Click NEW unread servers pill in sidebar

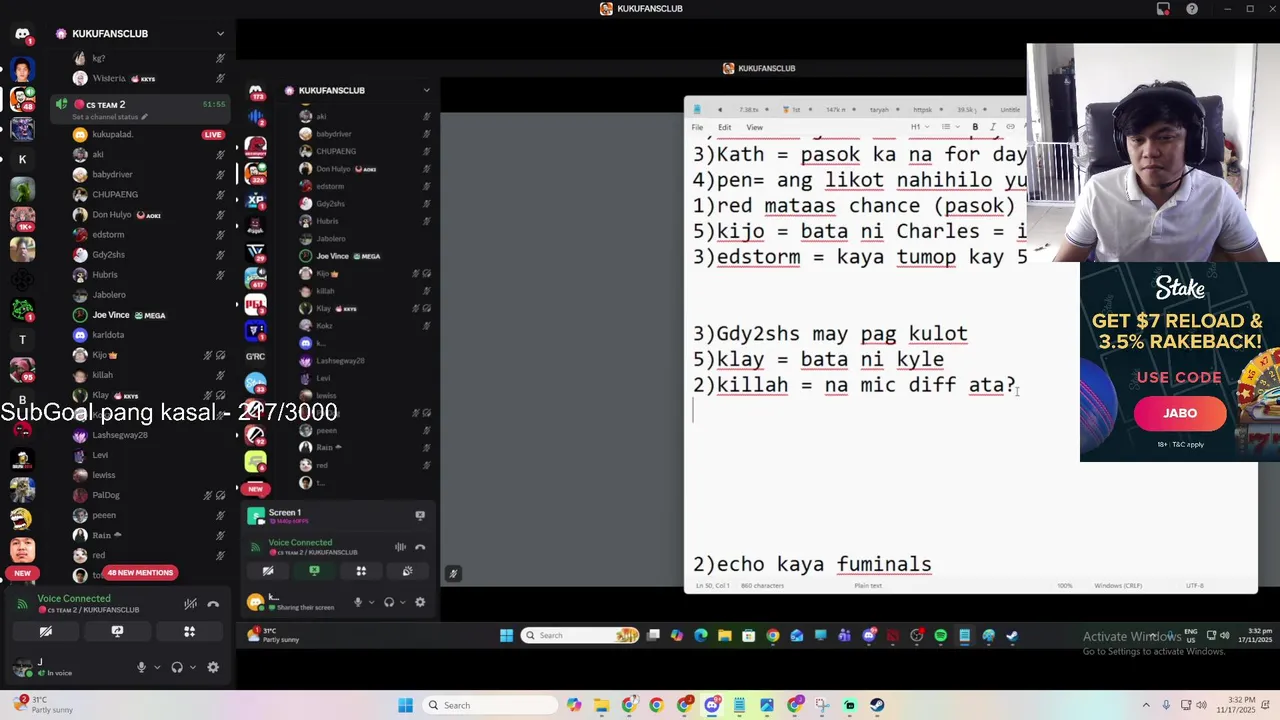(22, 573)
